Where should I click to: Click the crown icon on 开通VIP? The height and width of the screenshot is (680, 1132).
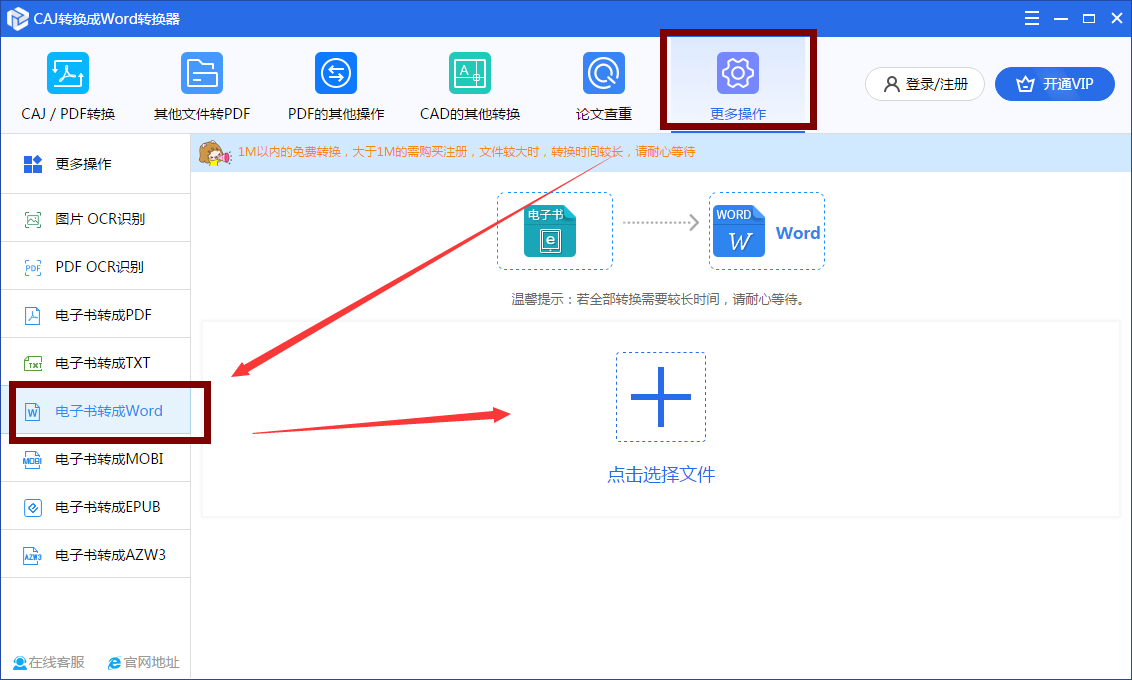[x=1025, y=84]
